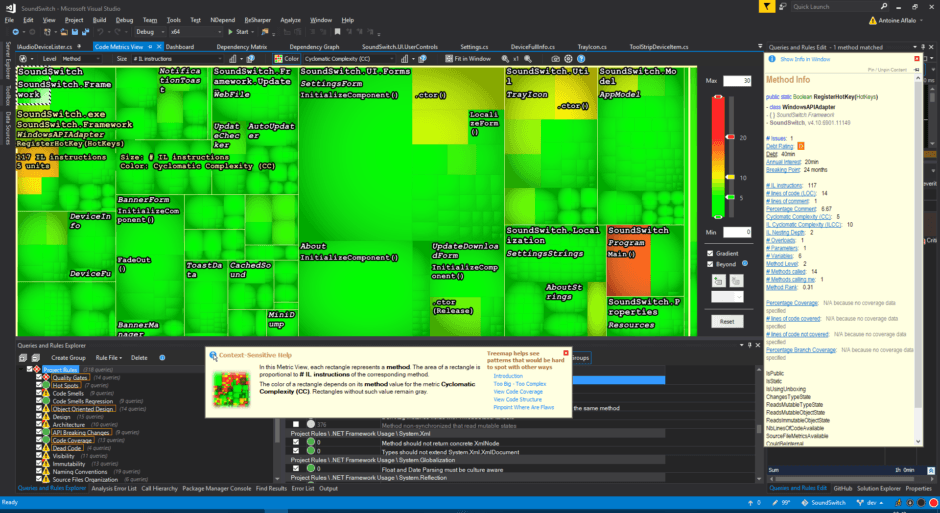Click the notification flag icon in title bar

tap(766, 7)
